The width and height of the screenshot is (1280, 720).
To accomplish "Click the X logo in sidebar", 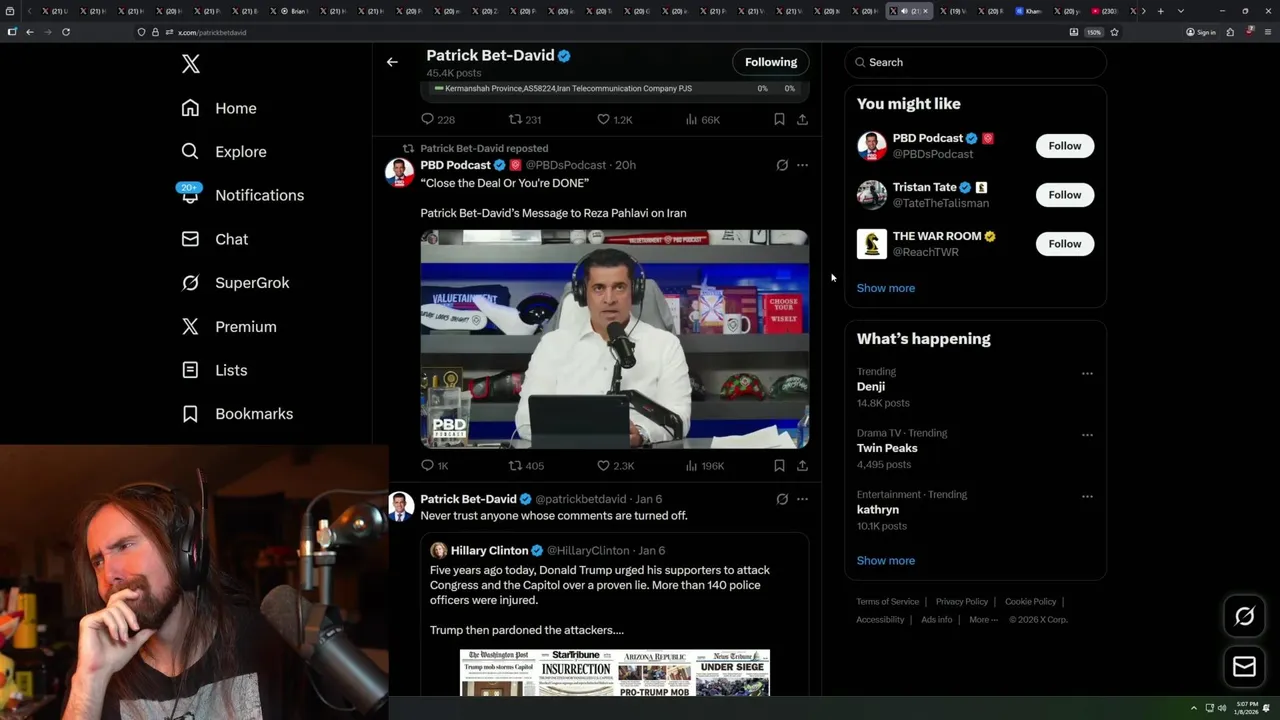I will pos(191,64).
